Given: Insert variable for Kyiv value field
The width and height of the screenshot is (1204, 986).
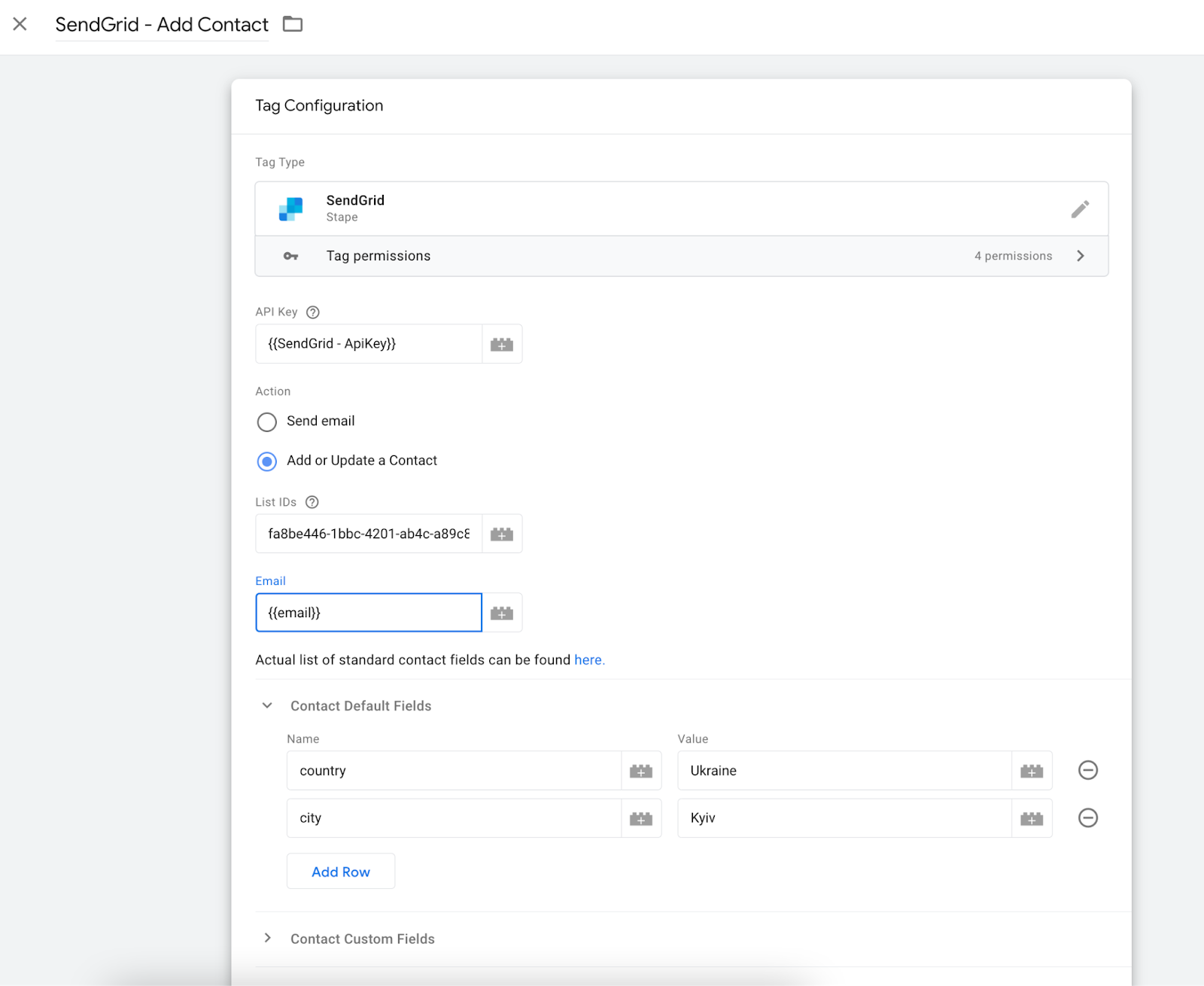Looking at the screenshot, I should [x=1032, y=818].
